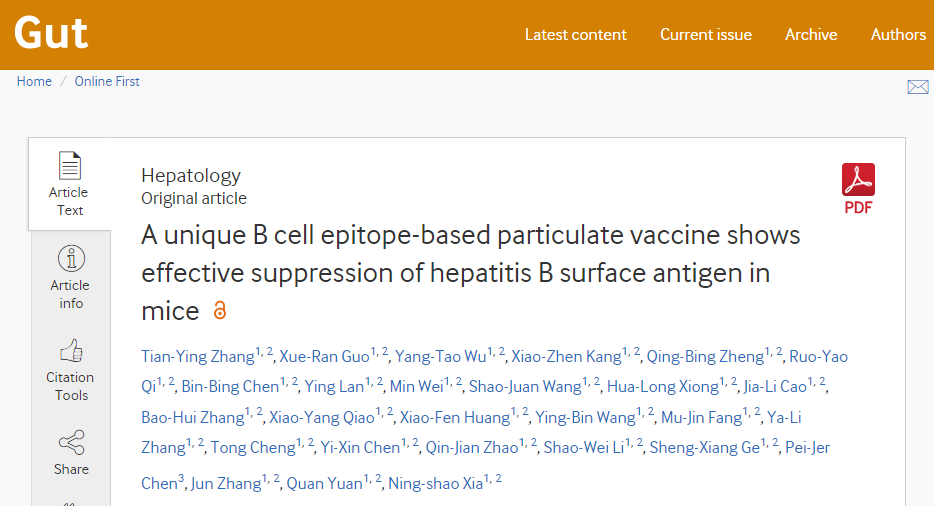Open the Authors menu item
This screenshot has height=506, width=934.
click(898, 34)
